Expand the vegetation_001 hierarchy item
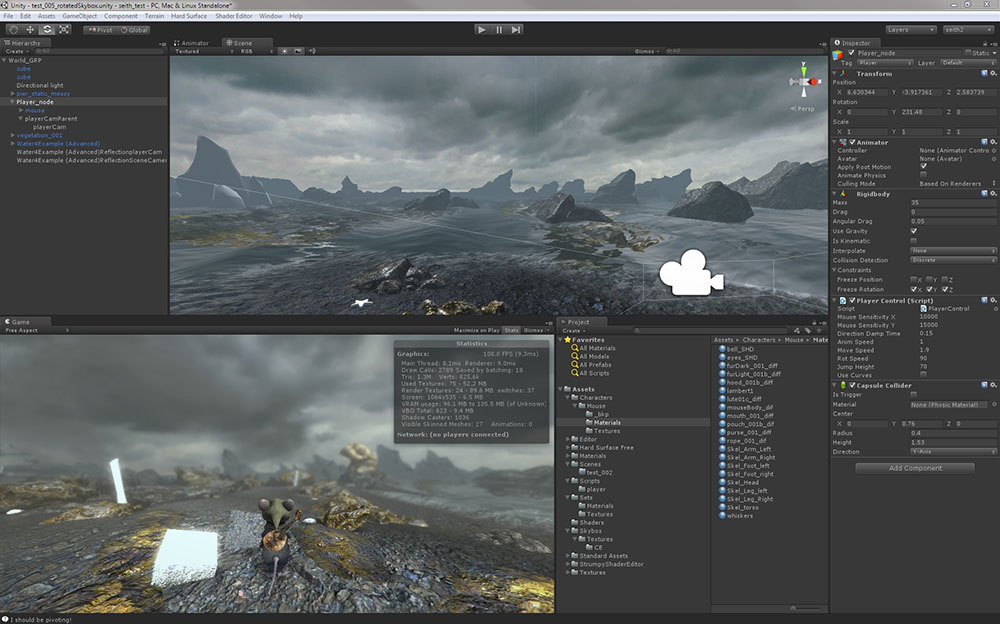1000x624 pixels. point(12,135)
